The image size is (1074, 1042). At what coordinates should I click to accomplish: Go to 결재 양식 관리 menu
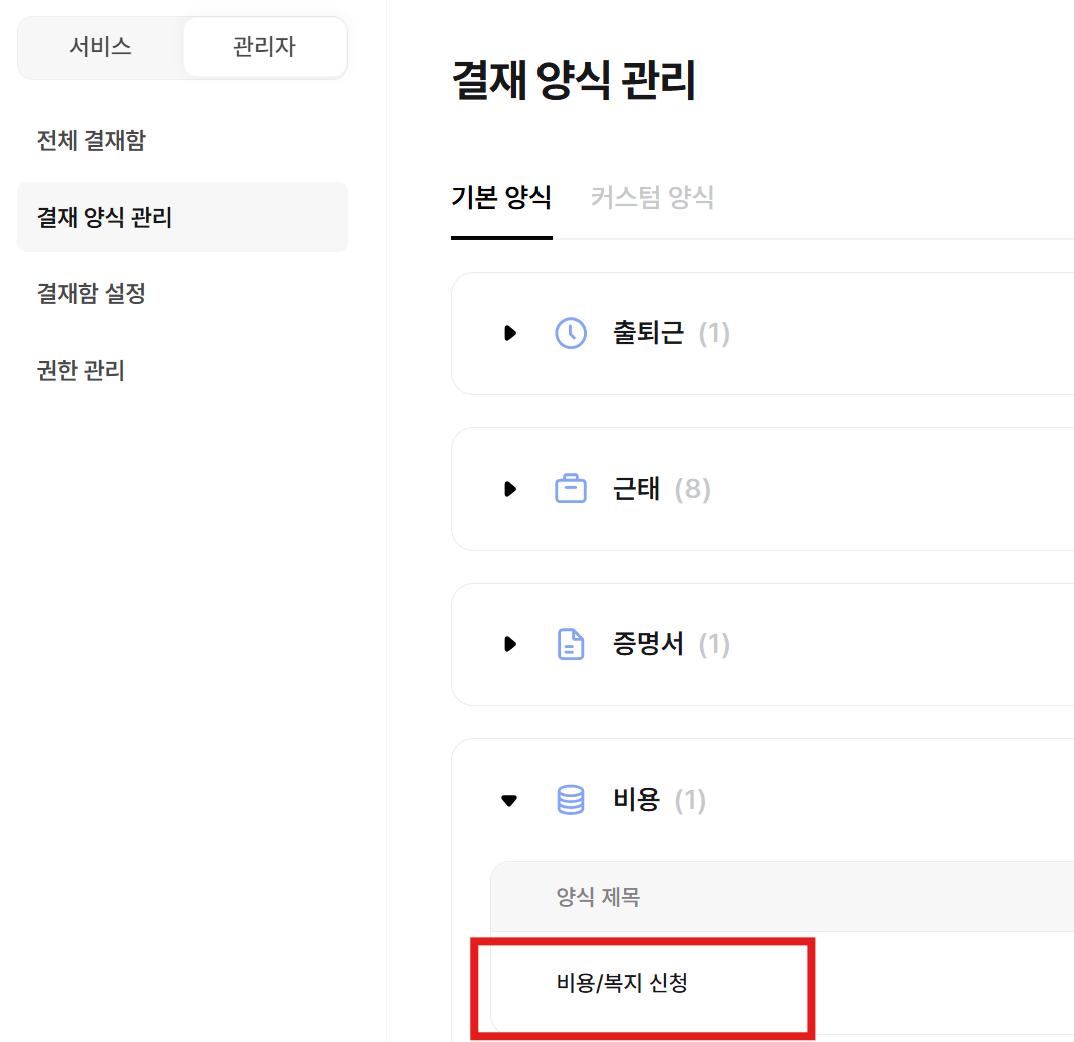pos(105,217)
